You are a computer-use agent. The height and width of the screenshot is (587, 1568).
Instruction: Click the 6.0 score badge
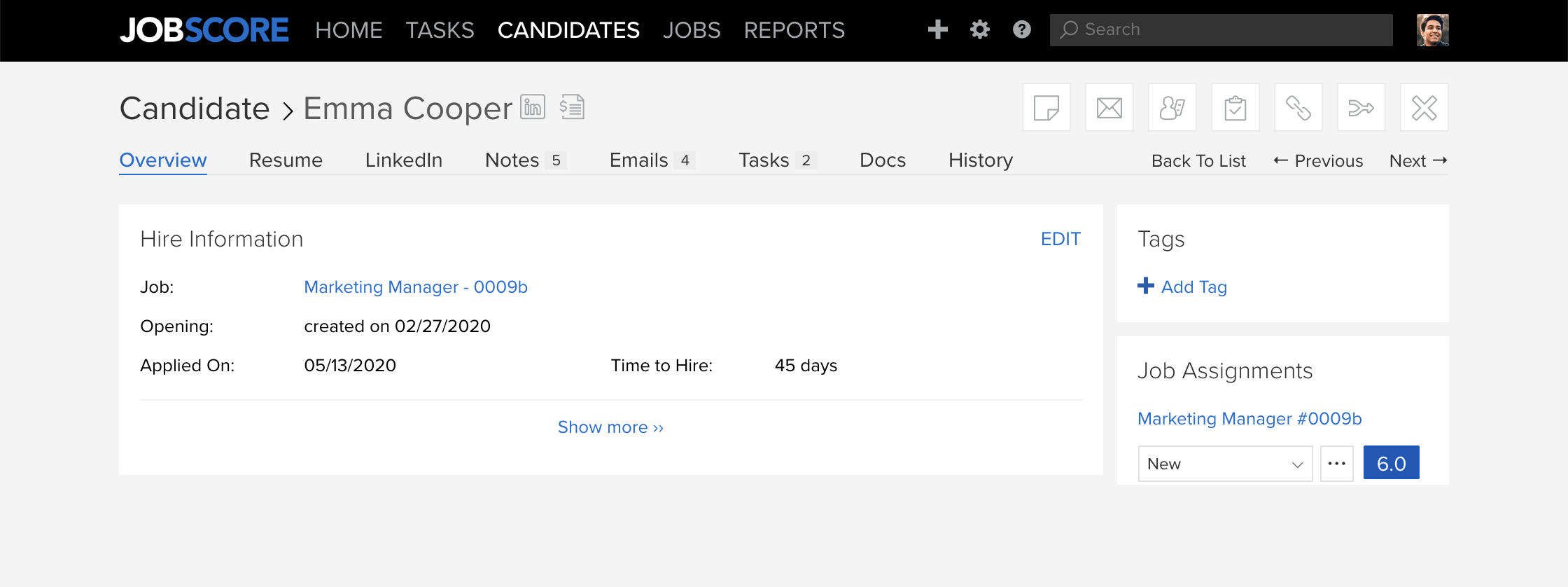(1391, 463)
